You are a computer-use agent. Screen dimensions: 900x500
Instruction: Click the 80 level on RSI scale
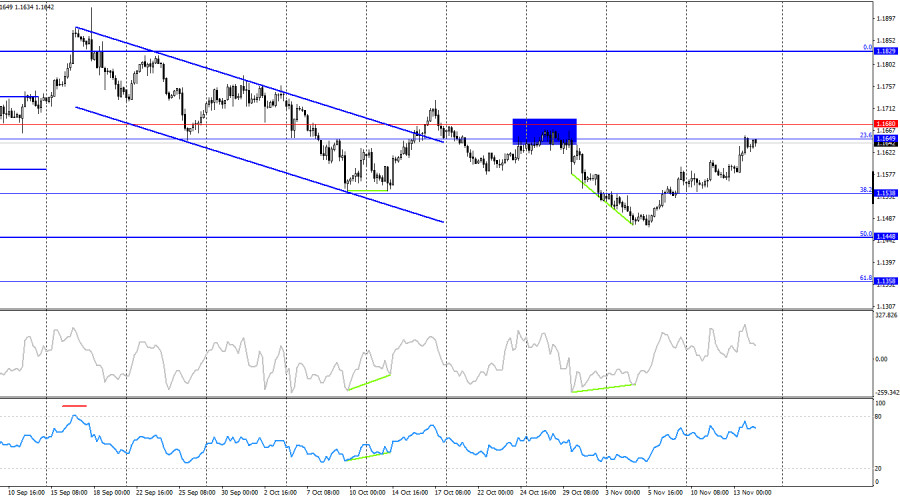pos(878,417)
